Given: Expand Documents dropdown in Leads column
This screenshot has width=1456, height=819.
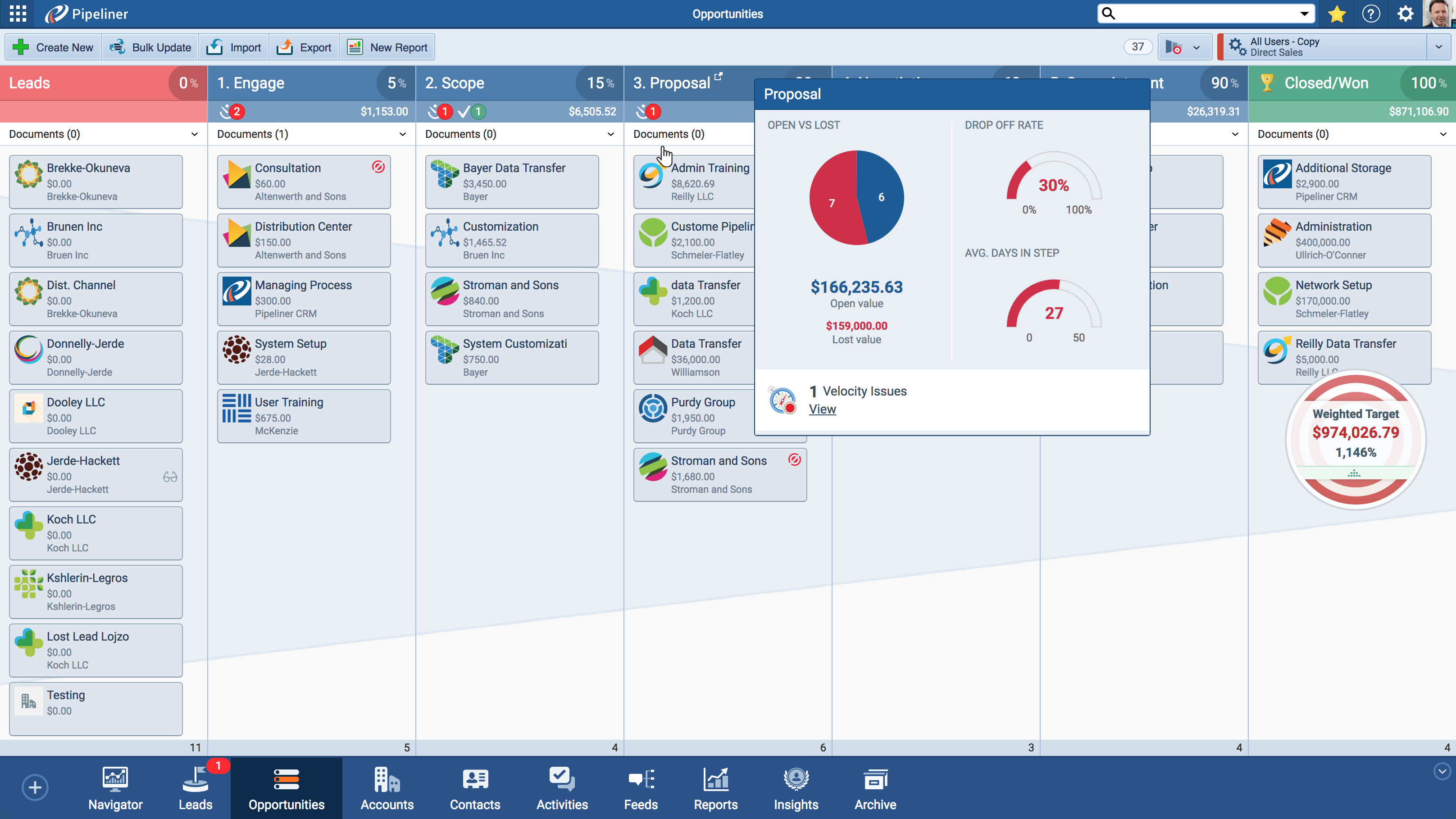Looking at the screenshot, I should (195, 134).
